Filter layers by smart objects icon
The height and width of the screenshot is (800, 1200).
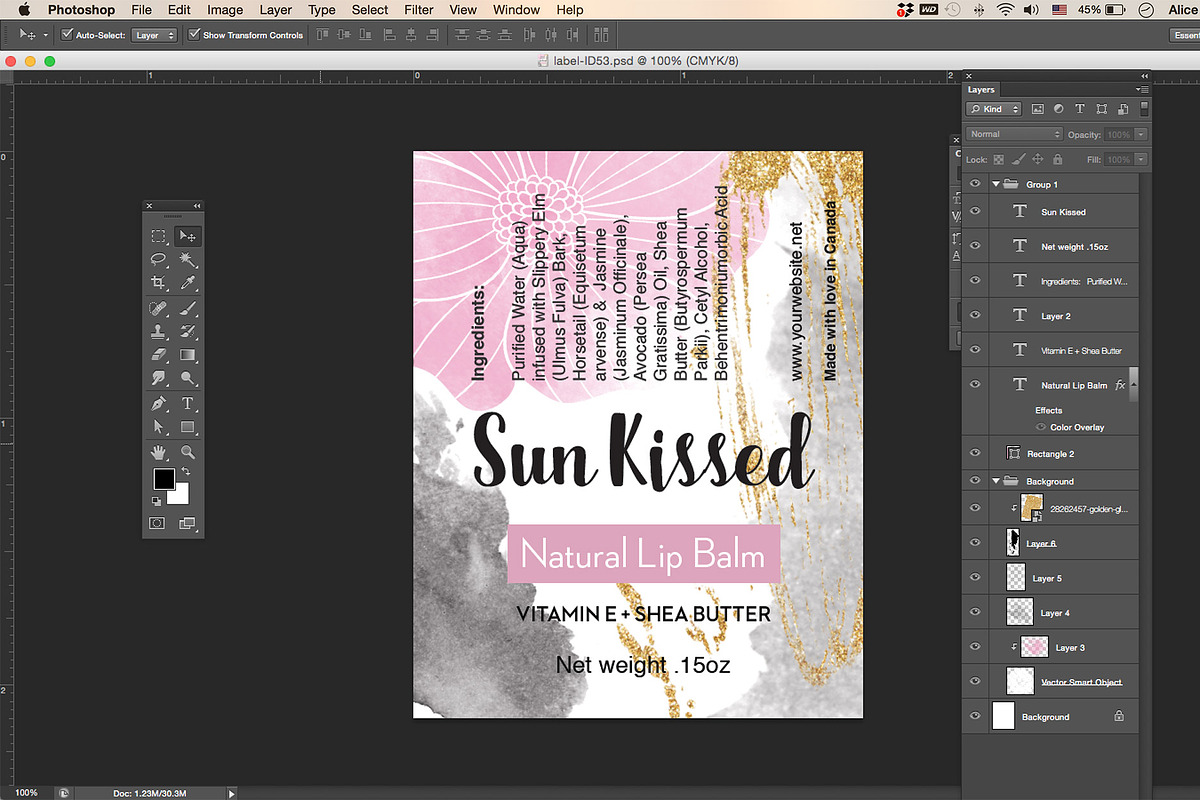1122,109
